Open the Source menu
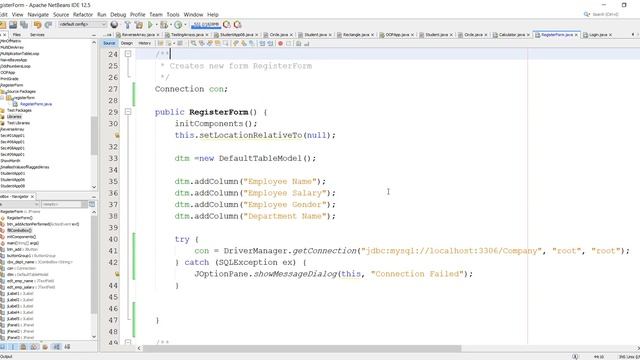Screen dimensions: 640x360 [x=61, y=14]
